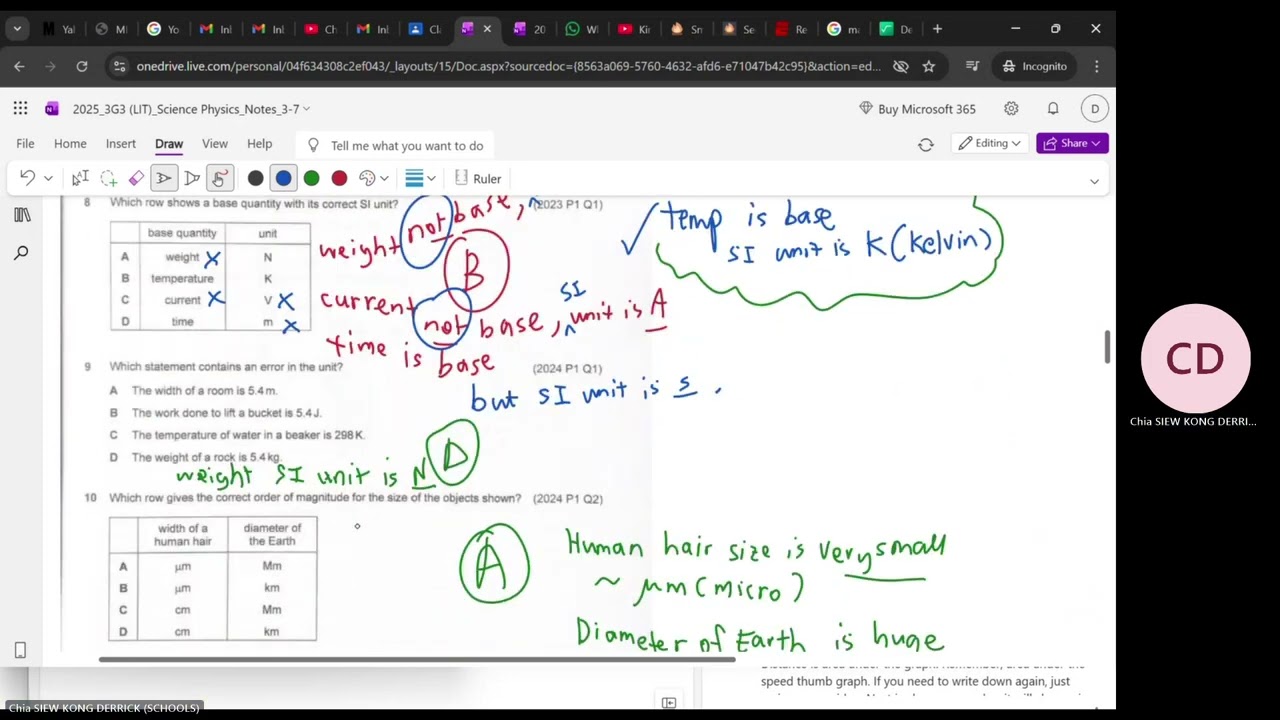Open the notifications bell
This screenshot has height=720, width=1280.
coord(1053,108)
